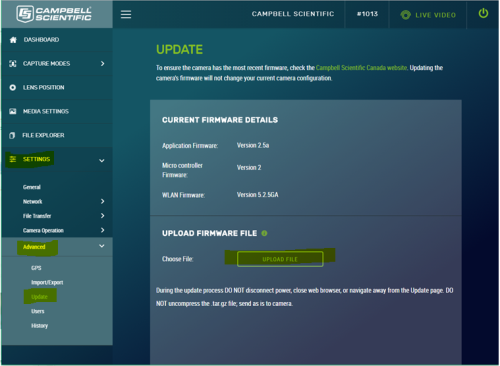
Task: Click the 'Application Firmware:' label
Action: [x=190, y=146]
